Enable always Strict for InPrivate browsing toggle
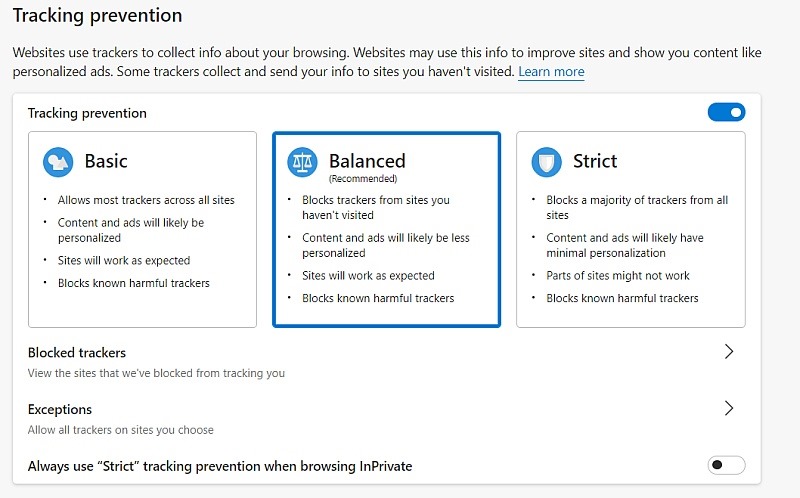This screenshot has width=800, height=498. pyautogui.click(x=726, y=465)
